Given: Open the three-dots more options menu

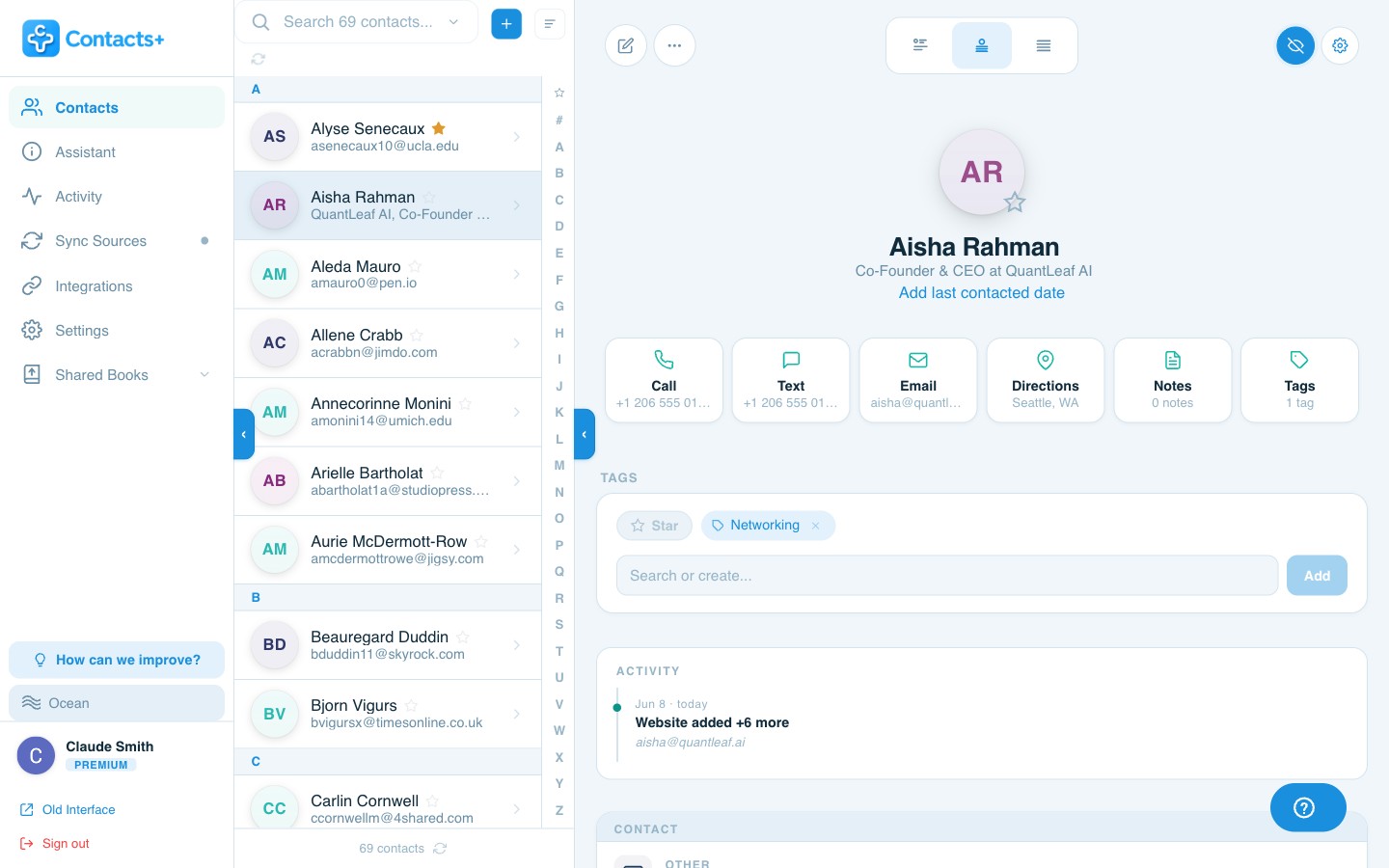Looking at the screenshot, I should (674, 45).
